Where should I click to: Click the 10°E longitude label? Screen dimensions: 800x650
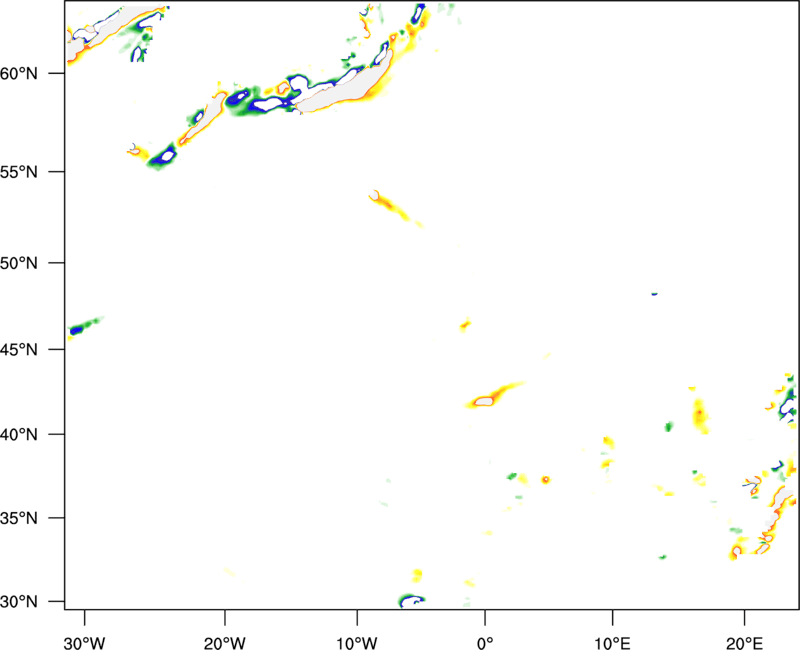[612, 643]
